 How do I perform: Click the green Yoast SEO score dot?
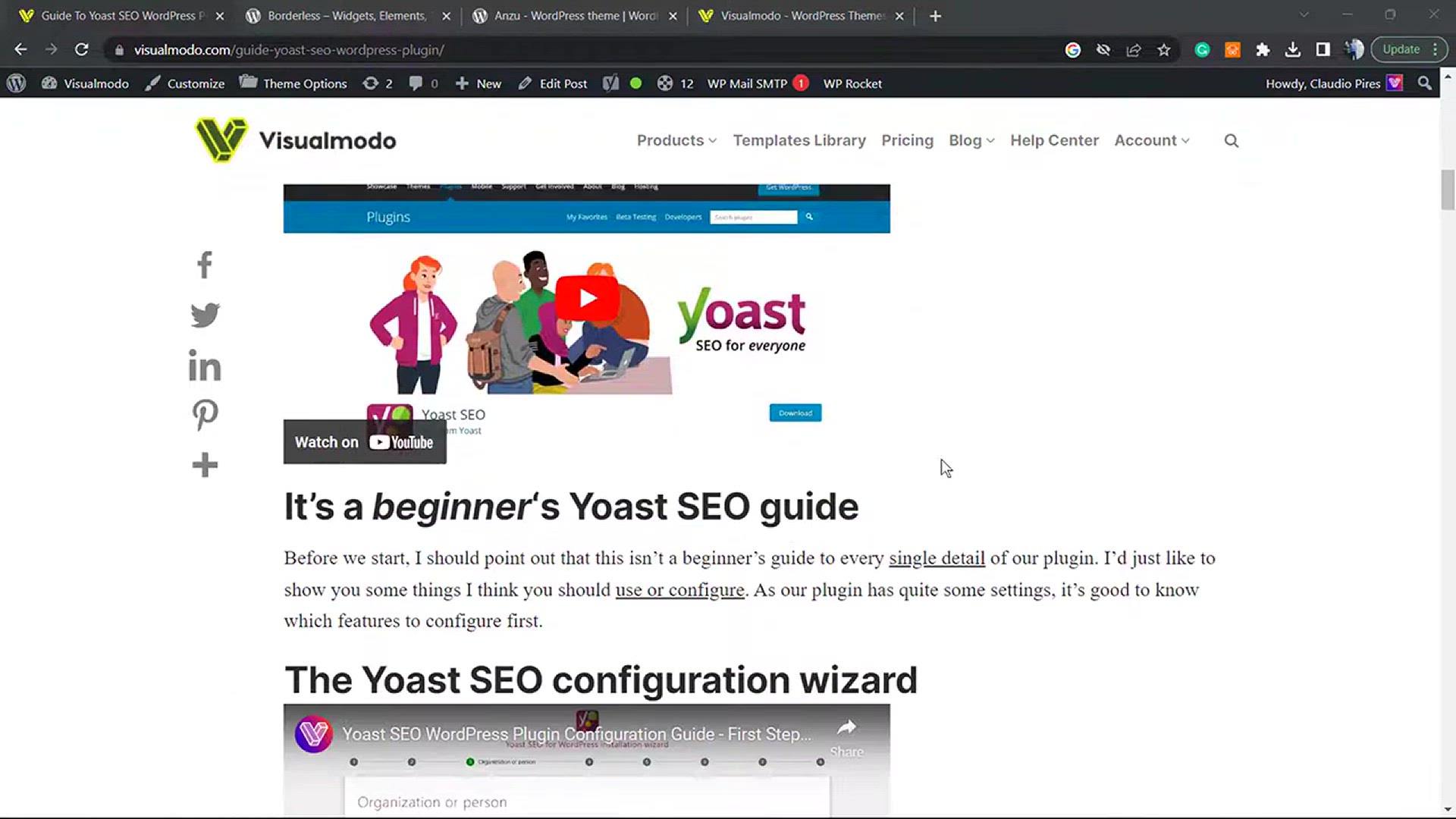tap(636, 83)
